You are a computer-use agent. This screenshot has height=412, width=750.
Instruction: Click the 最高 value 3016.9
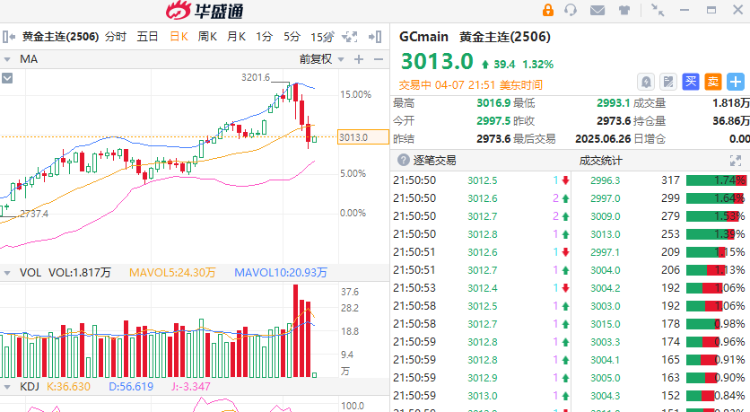click(x=493, y=103)
